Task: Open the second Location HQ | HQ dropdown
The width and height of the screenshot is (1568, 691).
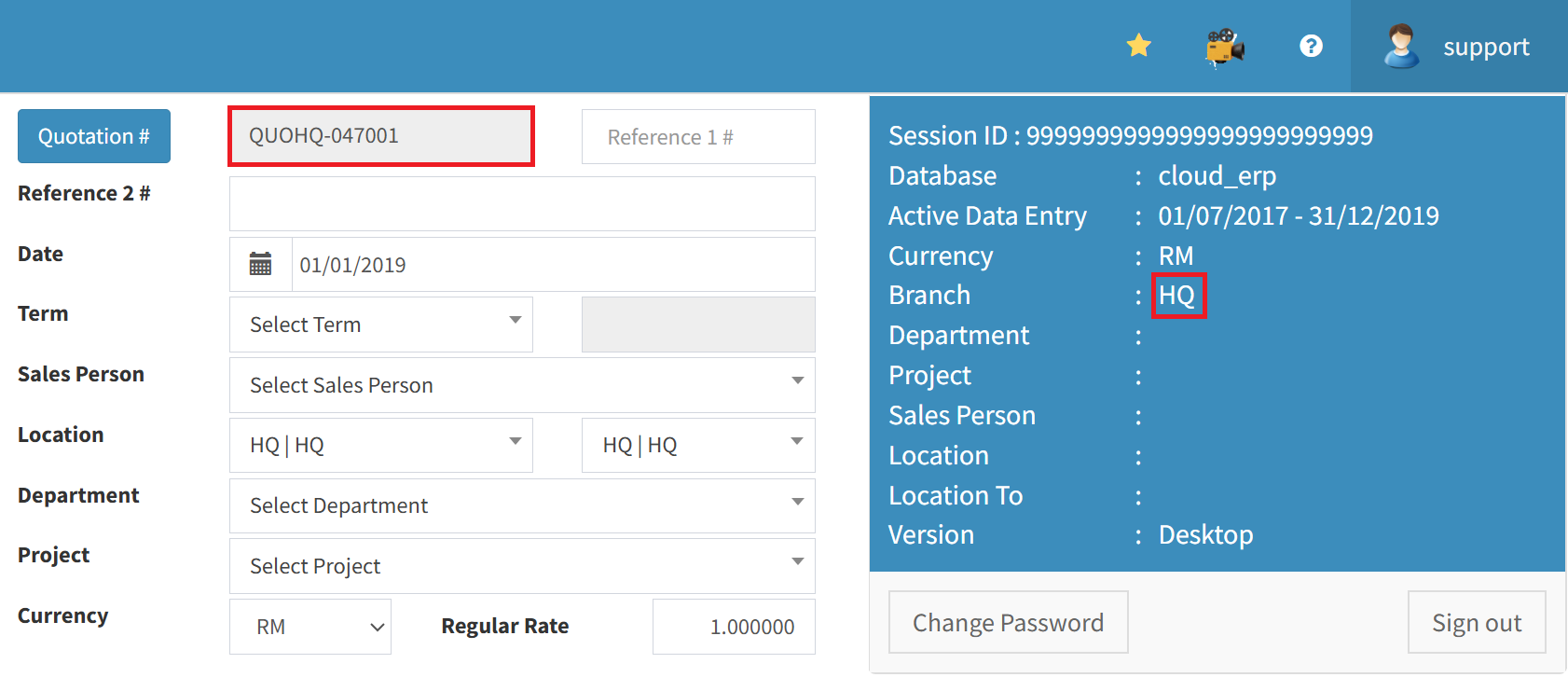Action: (x=698, y=445)
